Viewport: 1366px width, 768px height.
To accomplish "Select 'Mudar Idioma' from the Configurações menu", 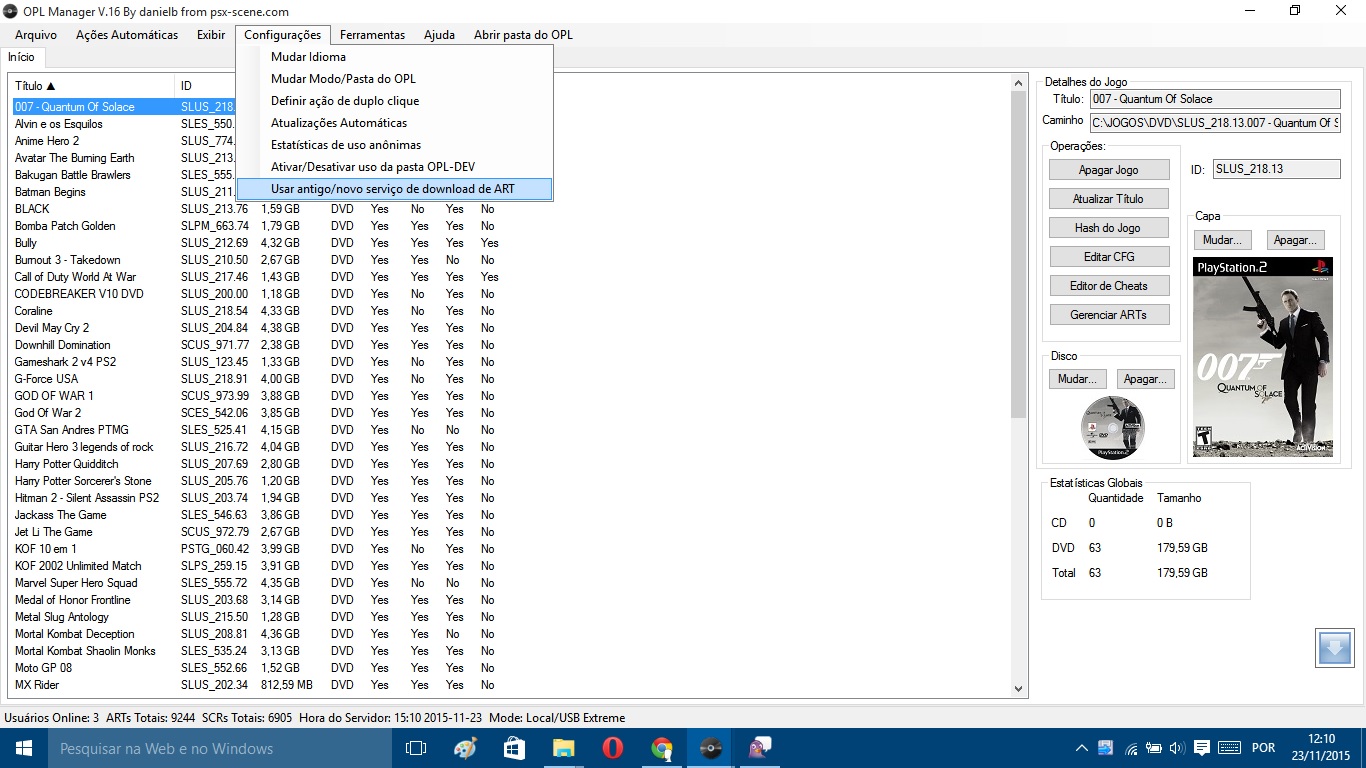I will [x=308, y=57].
